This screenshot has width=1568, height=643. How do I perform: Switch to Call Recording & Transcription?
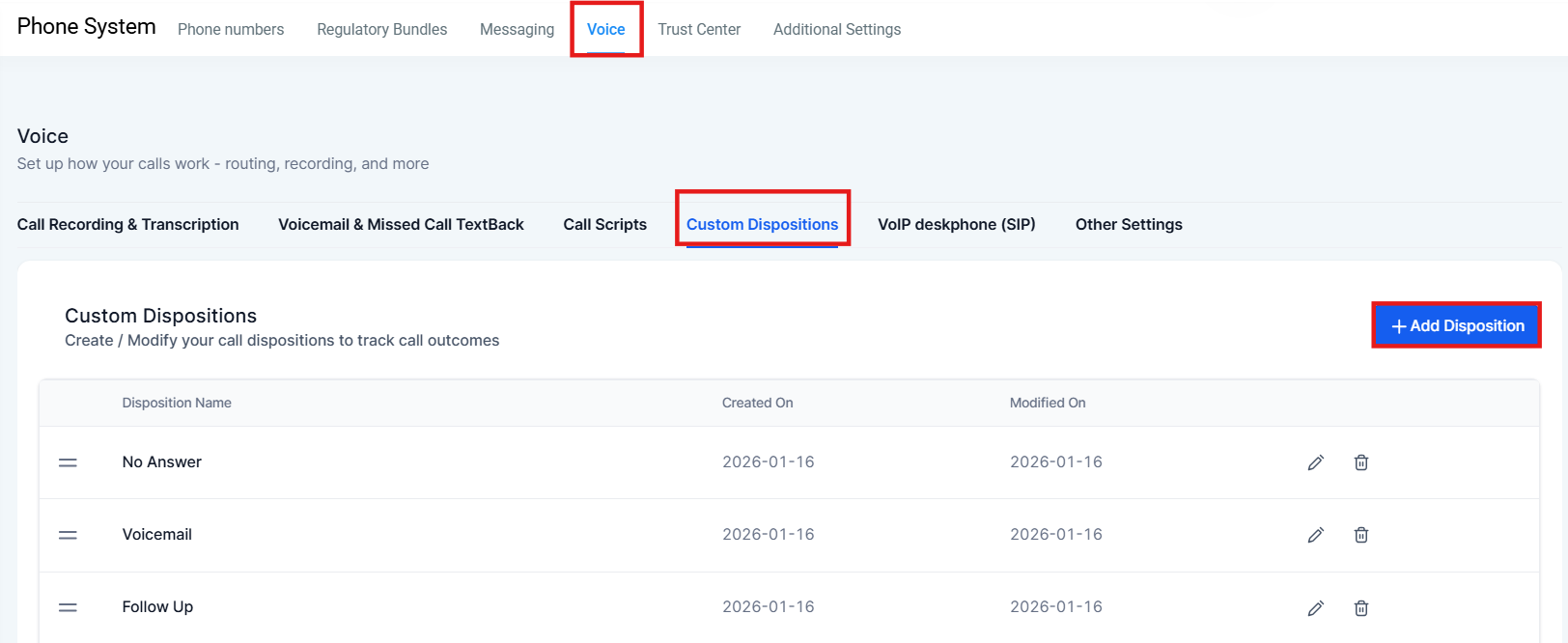click(127, 224)
